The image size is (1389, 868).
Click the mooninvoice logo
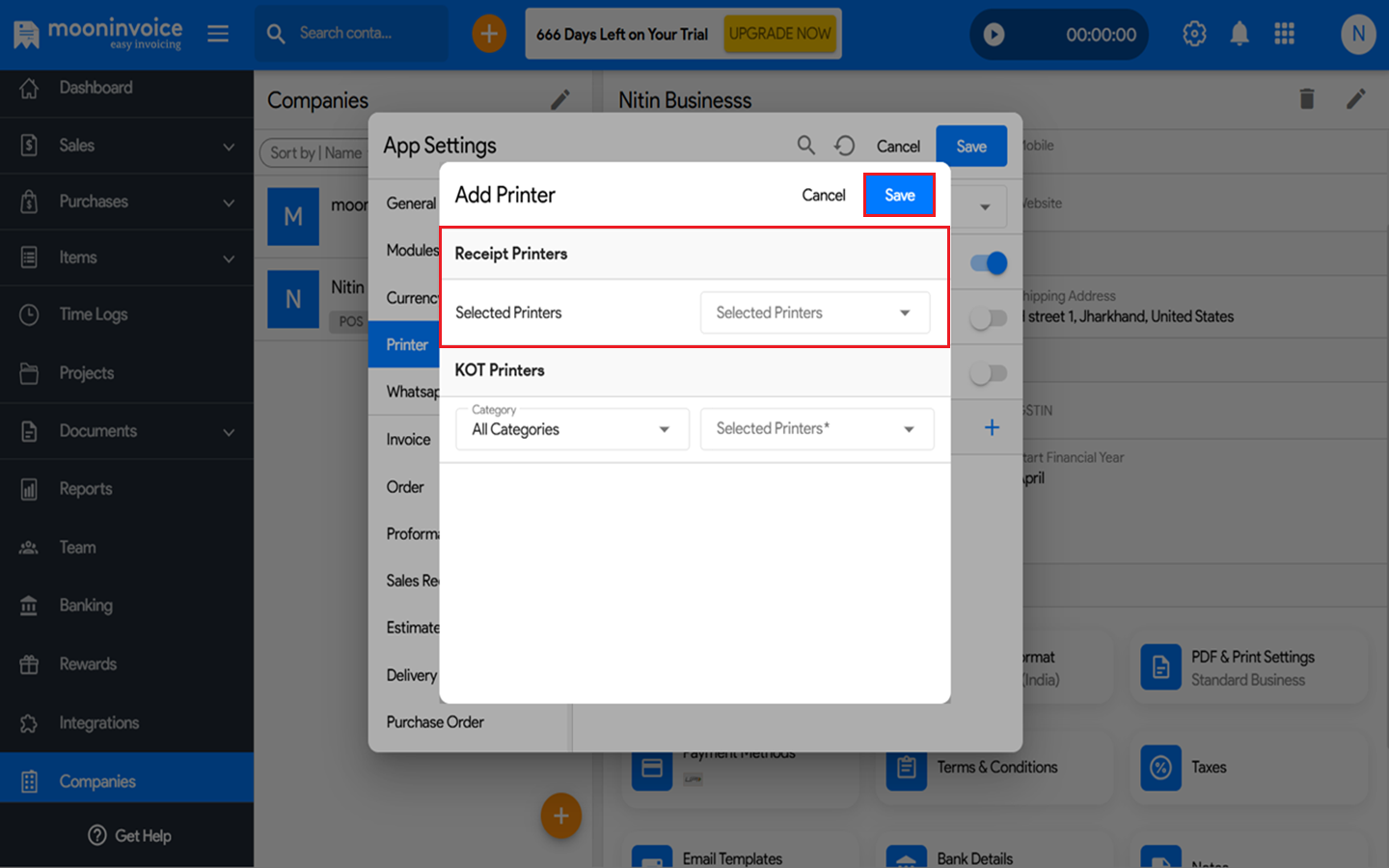point(97,33)
